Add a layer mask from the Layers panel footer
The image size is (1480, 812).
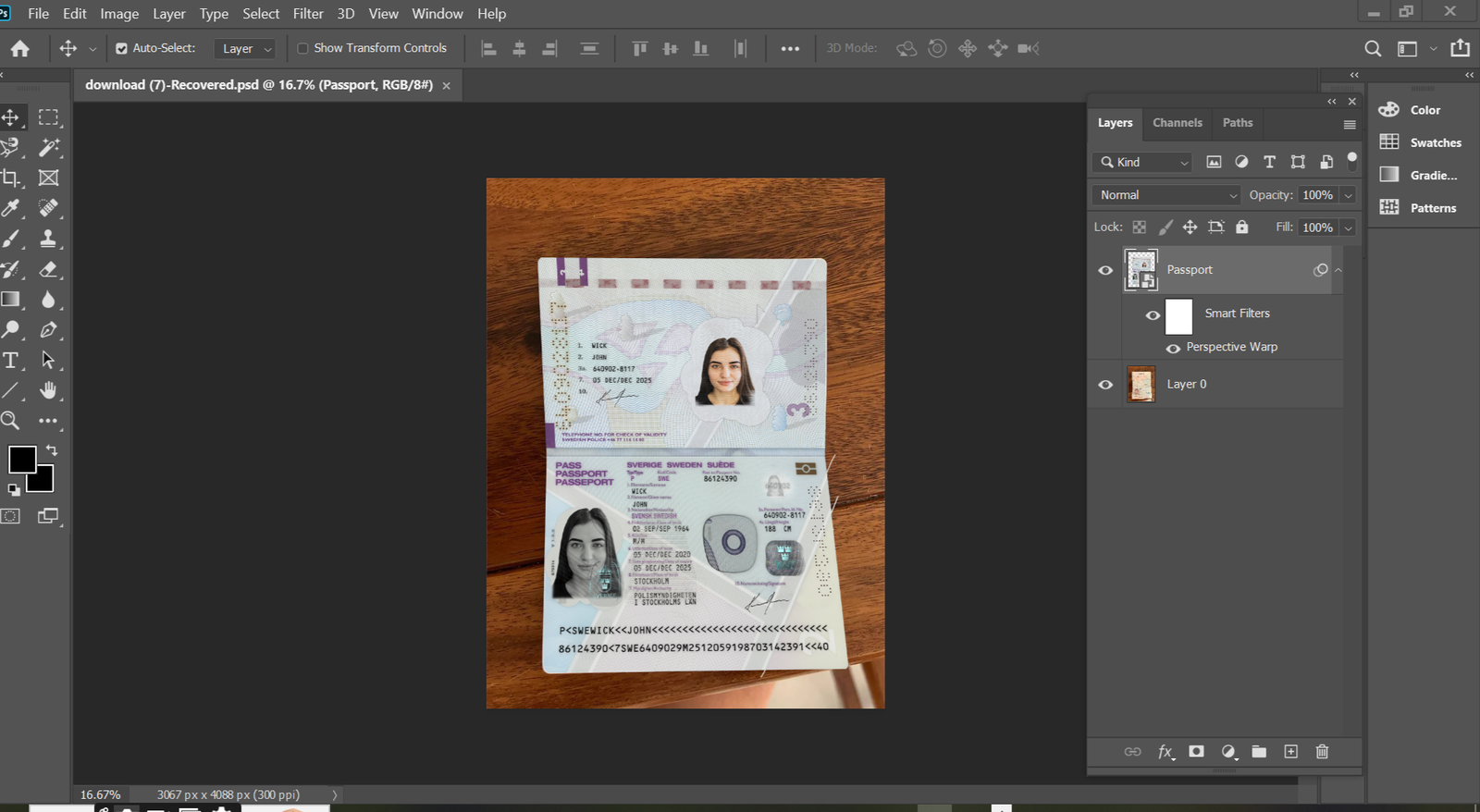pos(1196,752)
